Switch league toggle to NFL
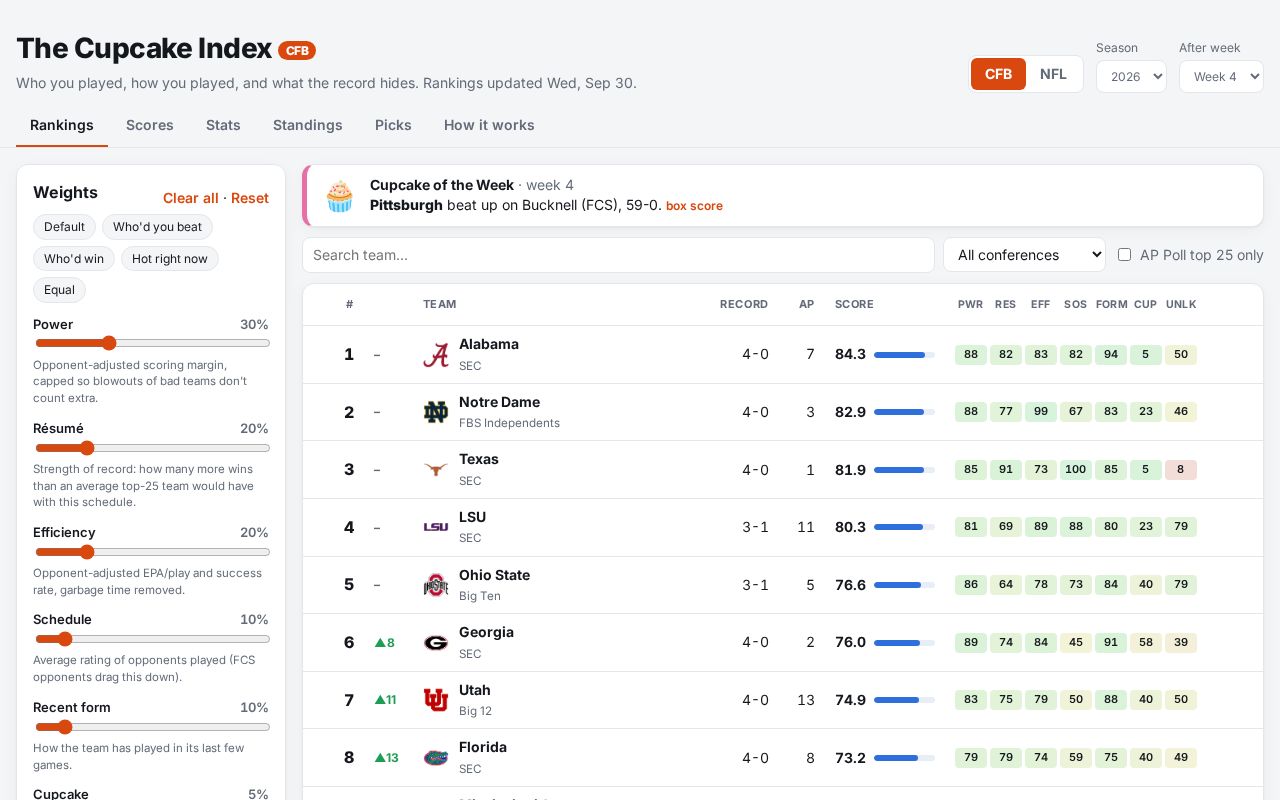 click(1053, 74)
